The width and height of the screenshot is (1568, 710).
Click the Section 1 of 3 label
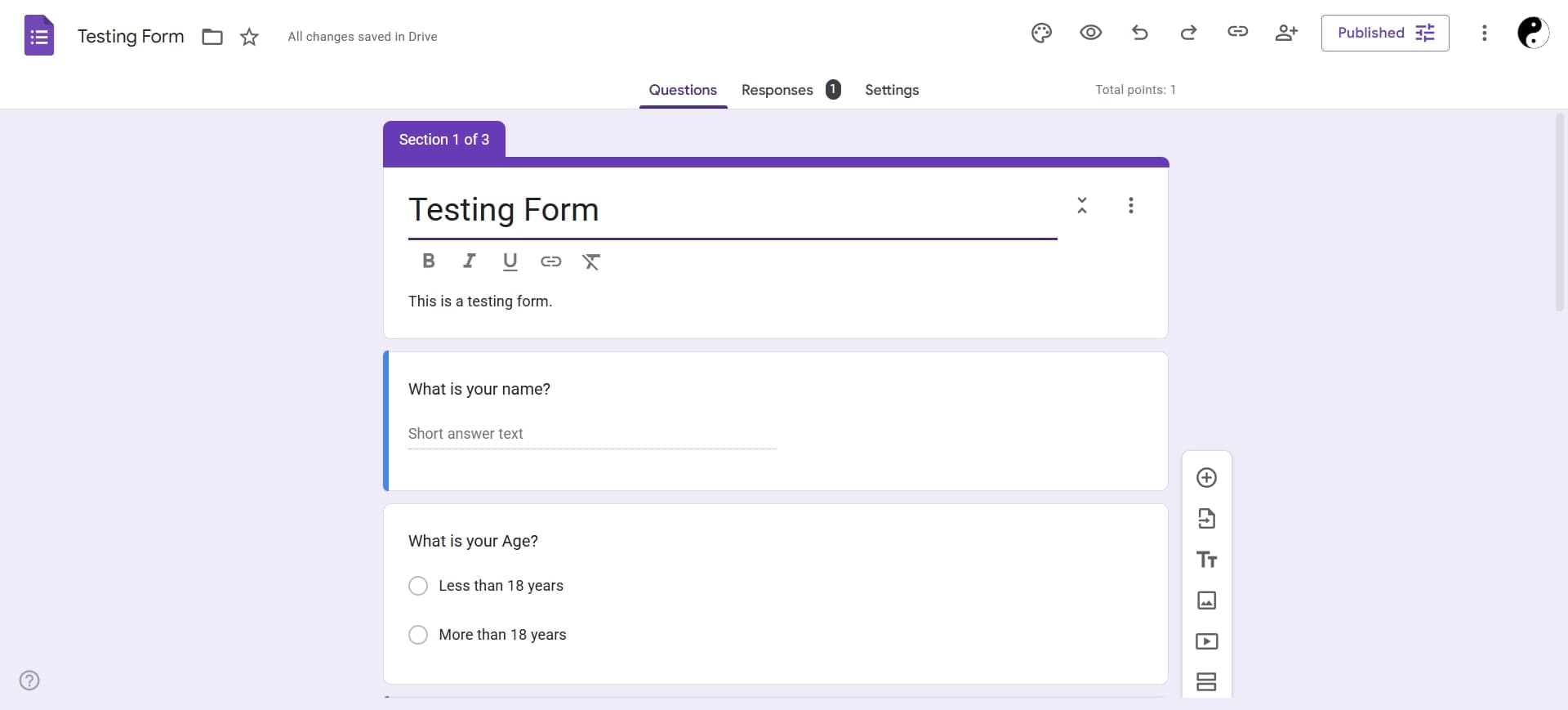[x=444, y=140]
